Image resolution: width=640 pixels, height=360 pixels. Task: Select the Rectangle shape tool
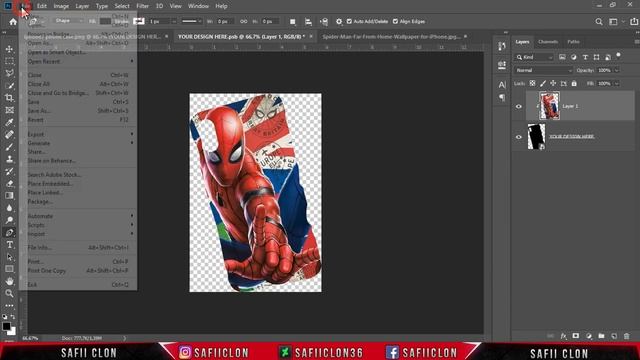9,269
